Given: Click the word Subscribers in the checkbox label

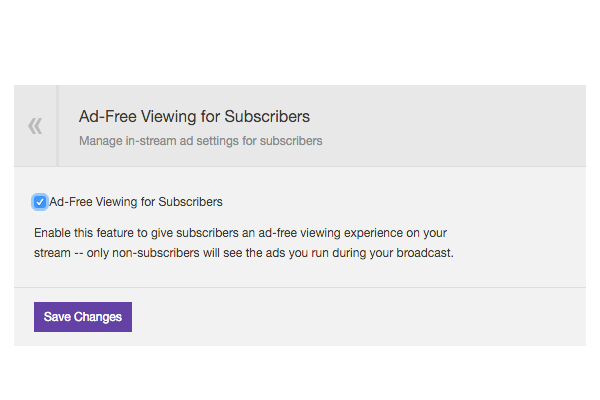Looking at the screenshot, I should tap(189, 202).
